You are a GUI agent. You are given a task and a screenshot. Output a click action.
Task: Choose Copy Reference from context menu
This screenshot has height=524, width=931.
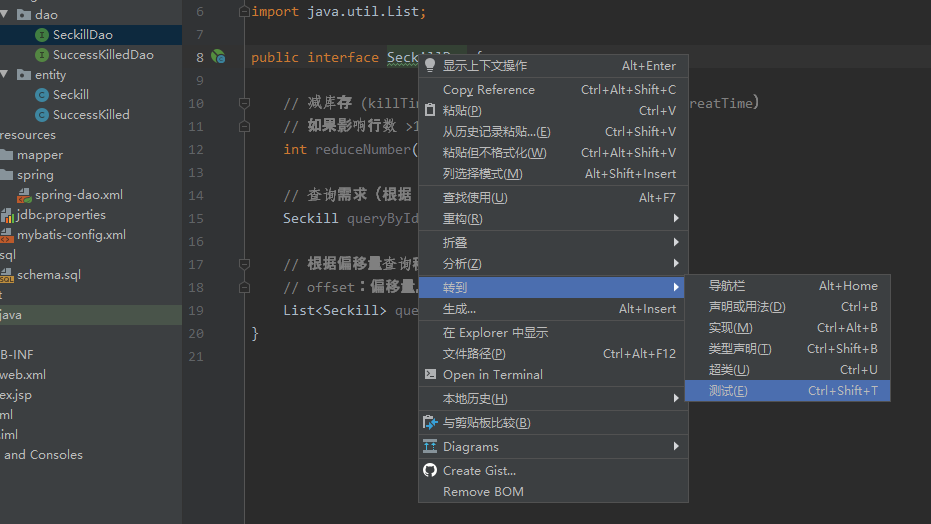pyautogui.click(x=553, y=90)
